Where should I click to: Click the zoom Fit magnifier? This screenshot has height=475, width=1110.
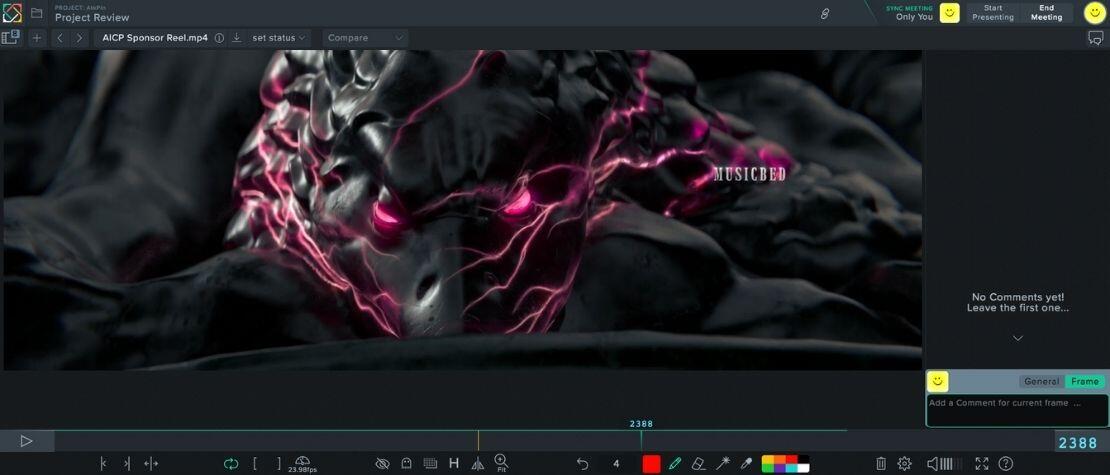coord(501,464)
